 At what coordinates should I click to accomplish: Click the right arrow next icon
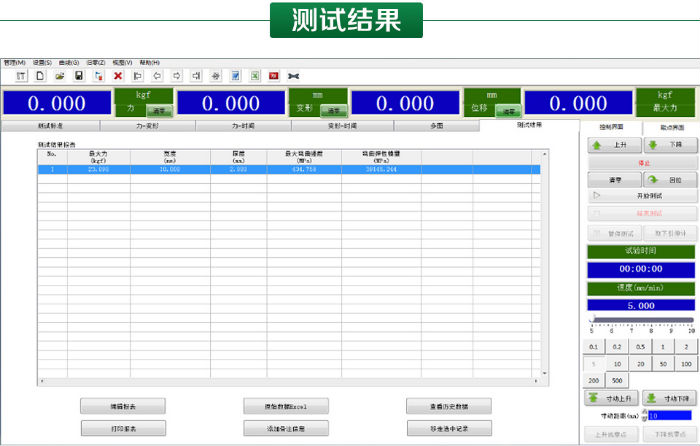(x=176, y=75)
